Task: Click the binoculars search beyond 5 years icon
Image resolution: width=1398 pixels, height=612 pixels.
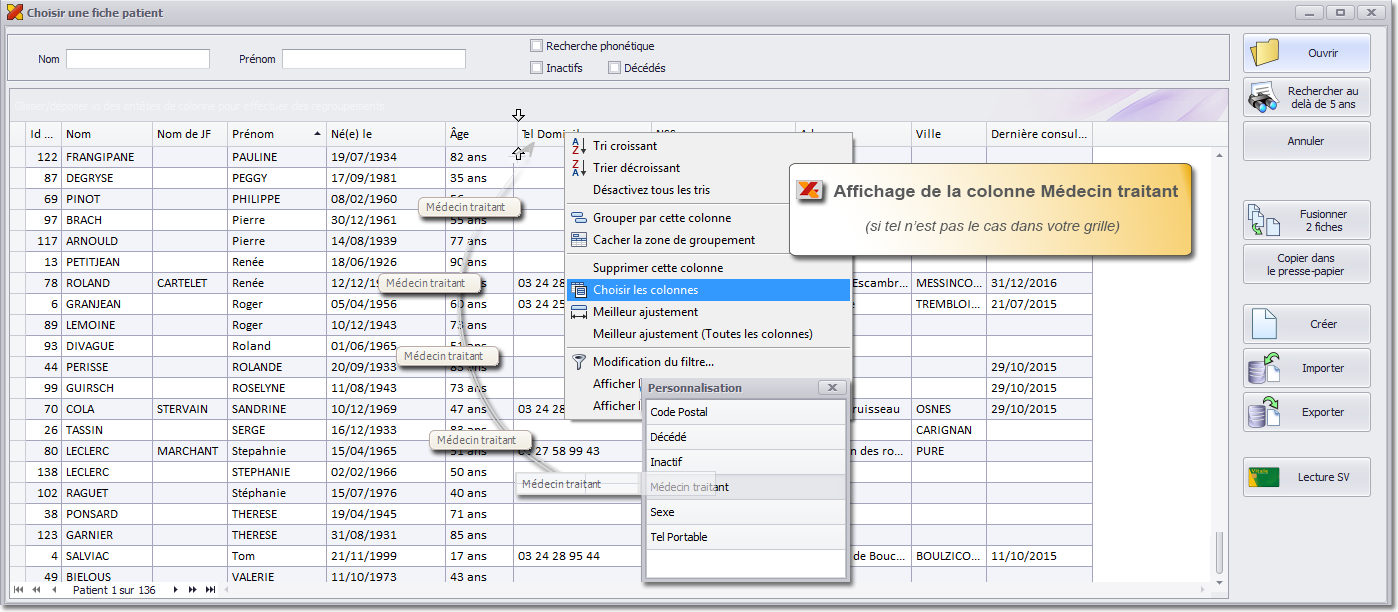Action: [1266, 98]
